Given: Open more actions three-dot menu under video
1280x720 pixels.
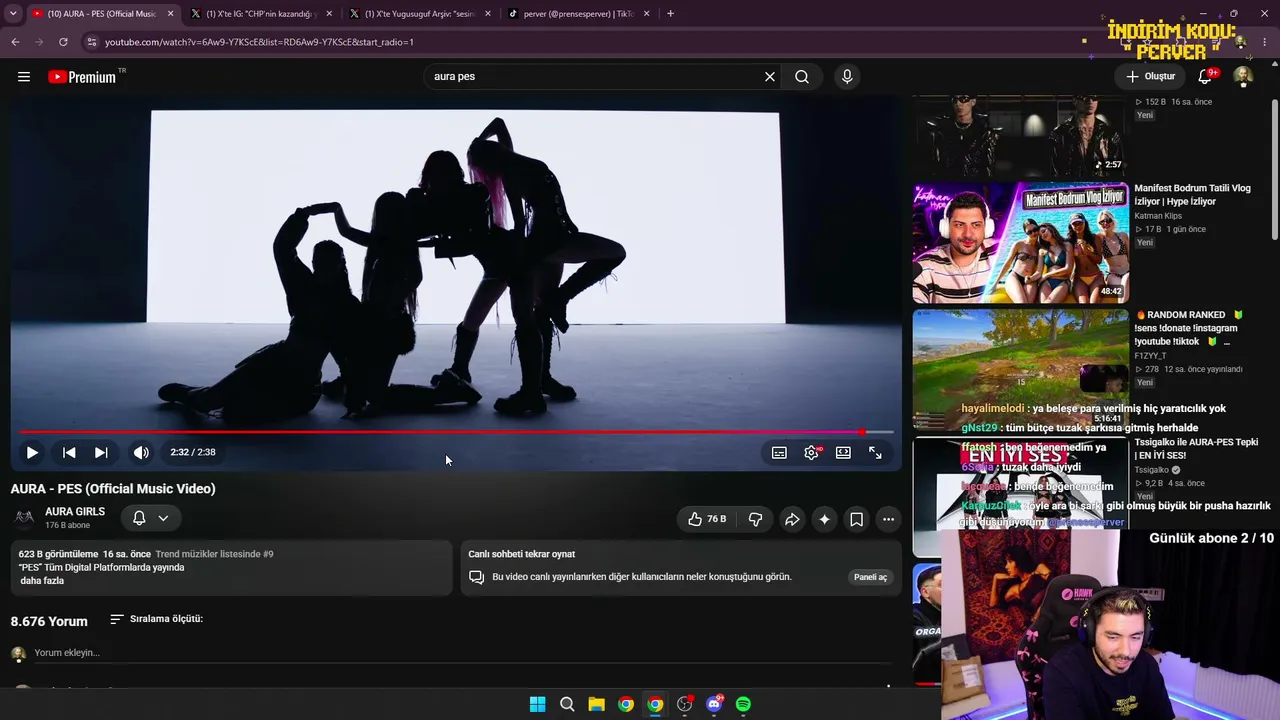Looking at the screenshot, I should [x=888, y=519].
